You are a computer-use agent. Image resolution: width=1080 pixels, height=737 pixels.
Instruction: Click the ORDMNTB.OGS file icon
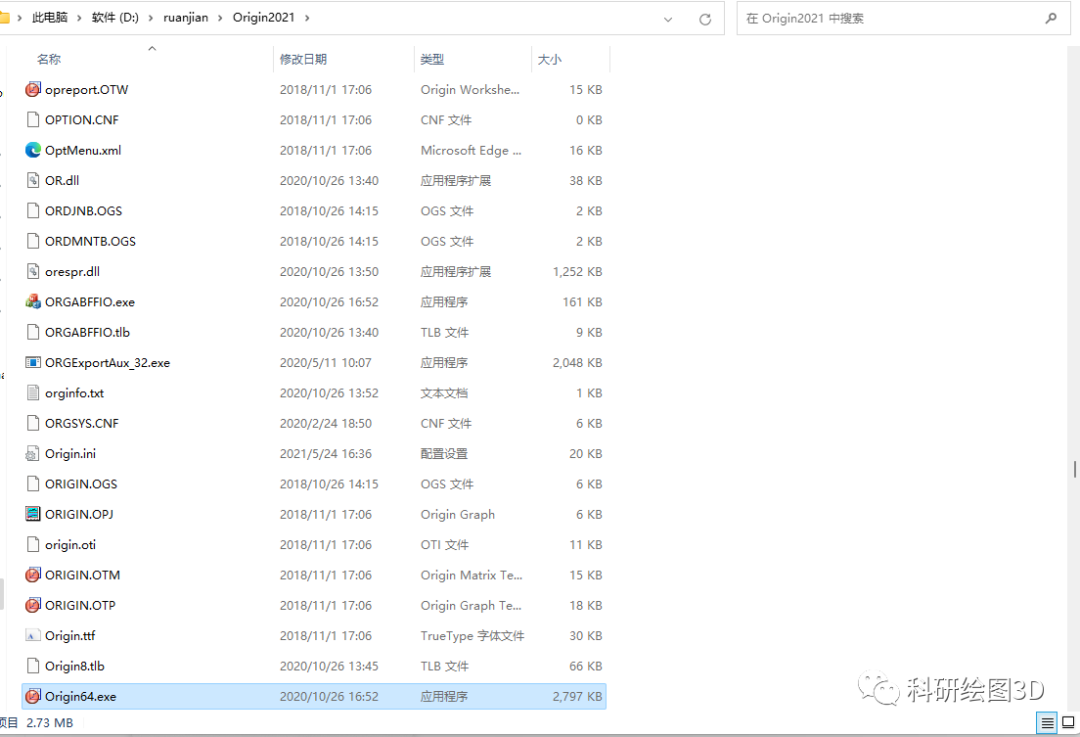pos(32,241)
